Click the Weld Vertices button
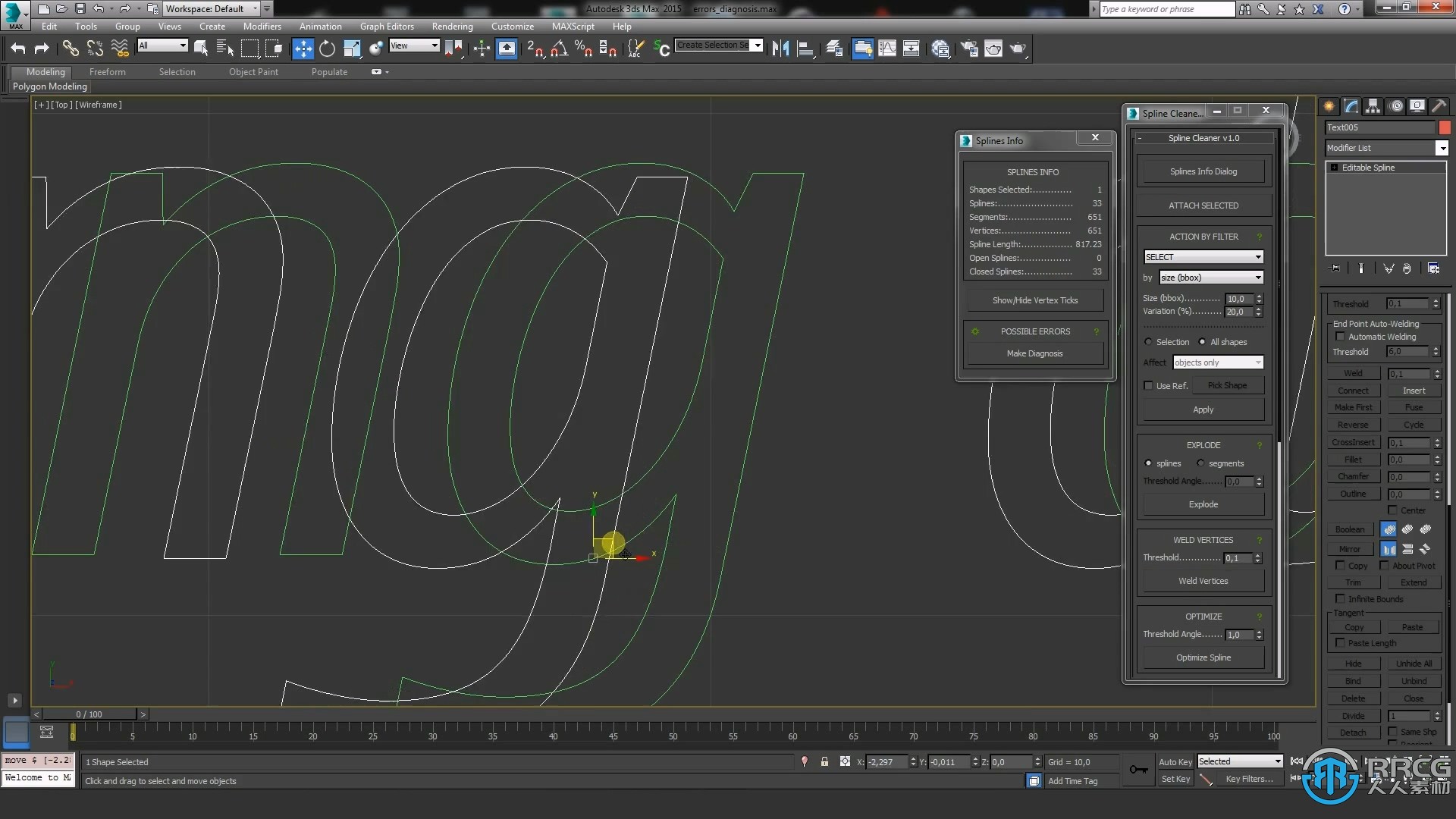The width and height of the screenshot is (1456, 819). point(1203,581)
